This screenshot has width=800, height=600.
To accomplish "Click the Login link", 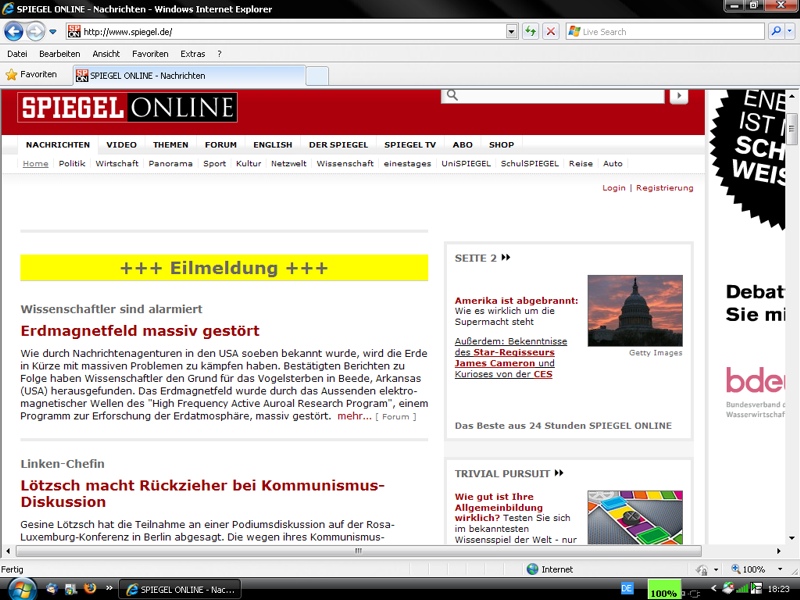I will pos(614,188).
